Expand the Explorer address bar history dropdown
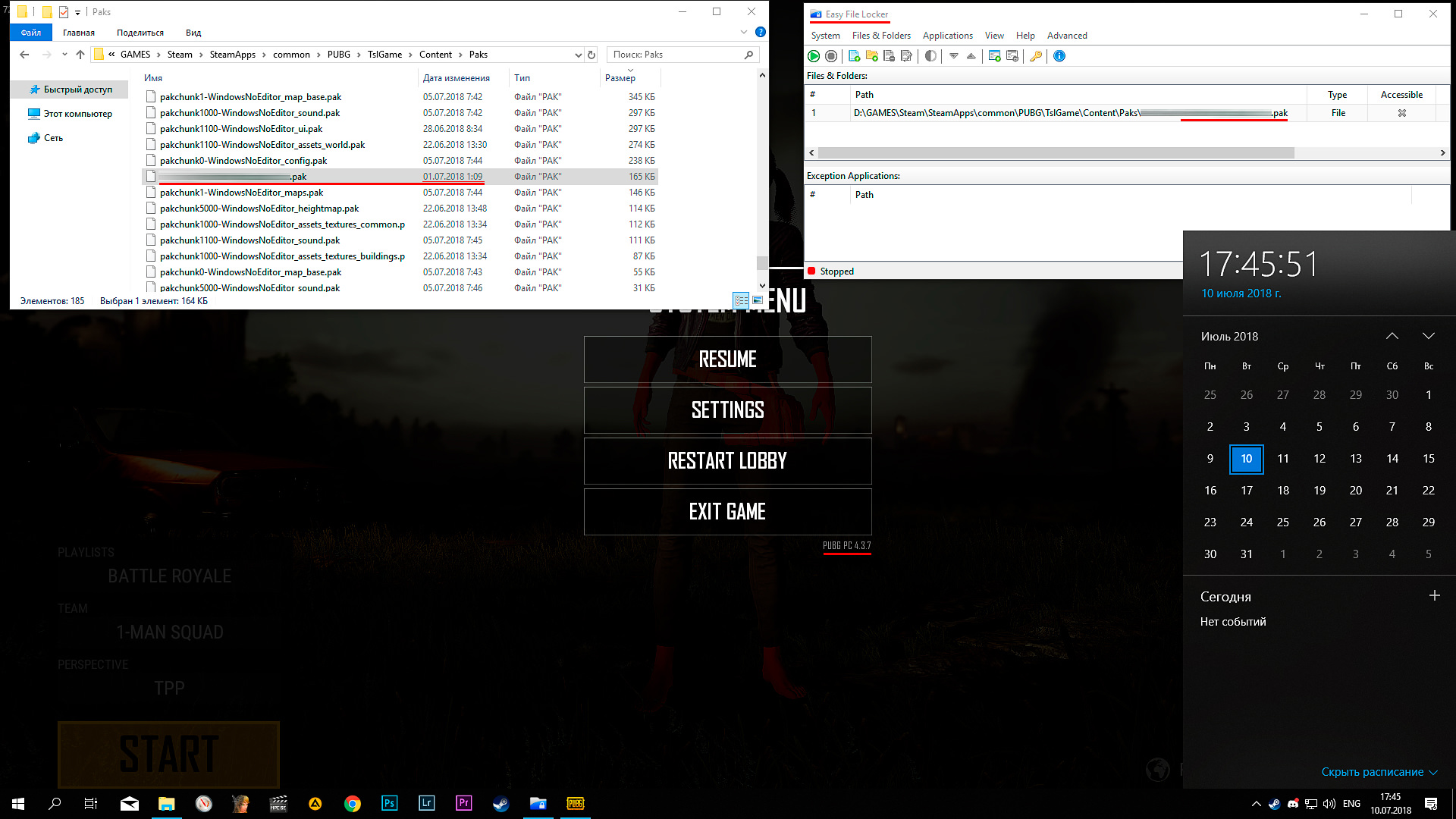 [x=578, y=55]
